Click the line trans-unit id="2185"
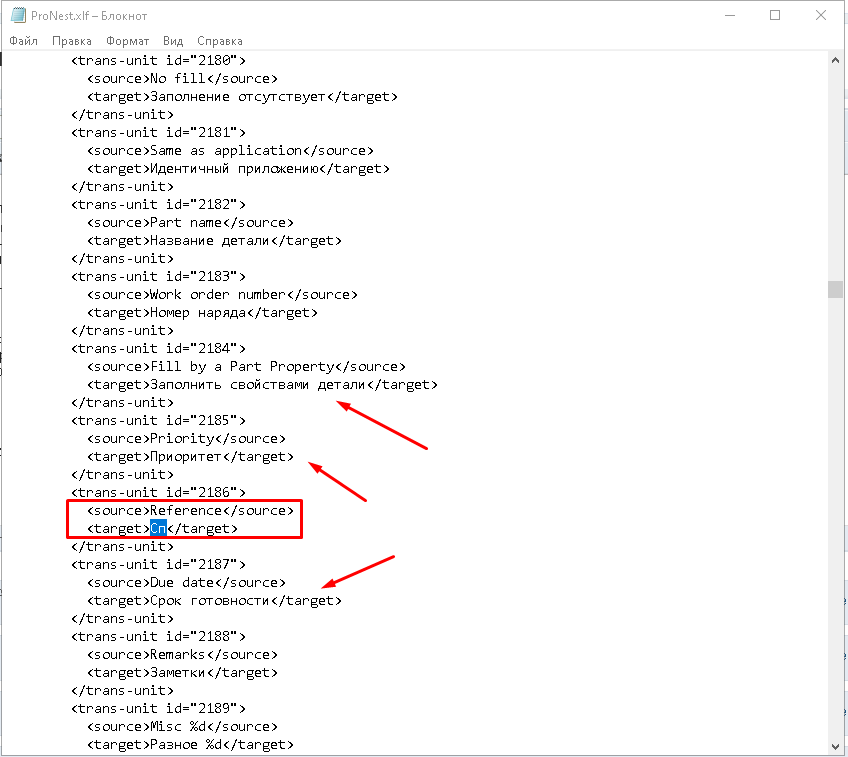 158,420
